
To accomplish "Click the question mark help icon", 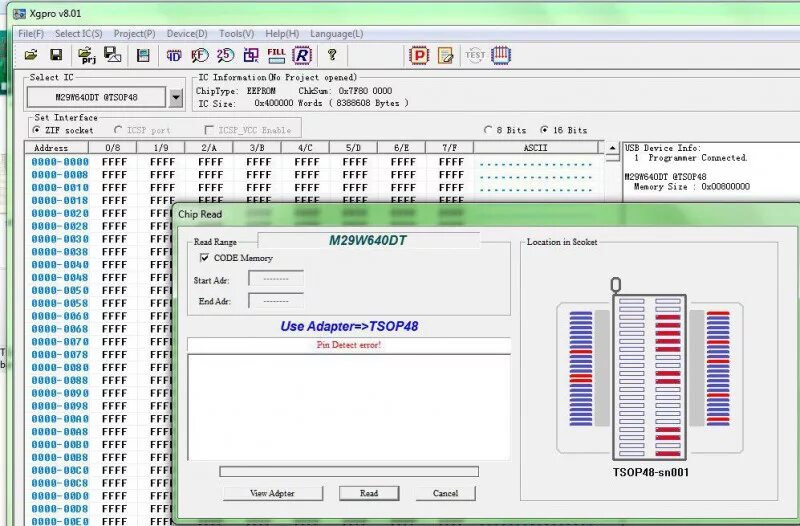I will 332,55.
